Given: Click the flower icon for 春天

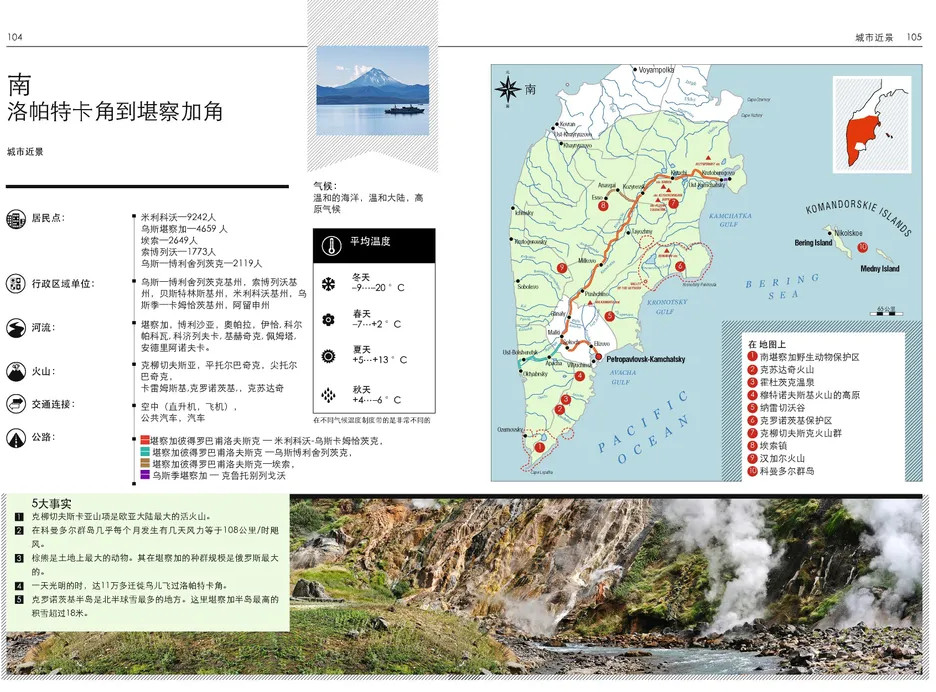Looking at the screenshot, I should (x=327, y=319).
